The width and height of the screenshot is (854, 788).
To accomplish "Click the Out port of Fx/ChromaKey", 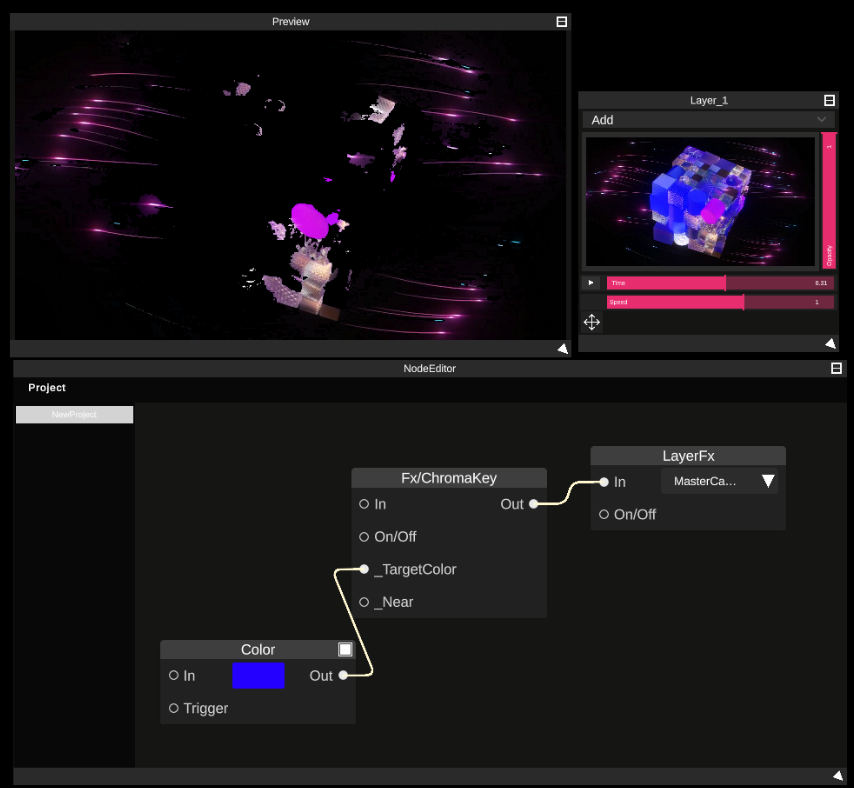I will (531, 504).
